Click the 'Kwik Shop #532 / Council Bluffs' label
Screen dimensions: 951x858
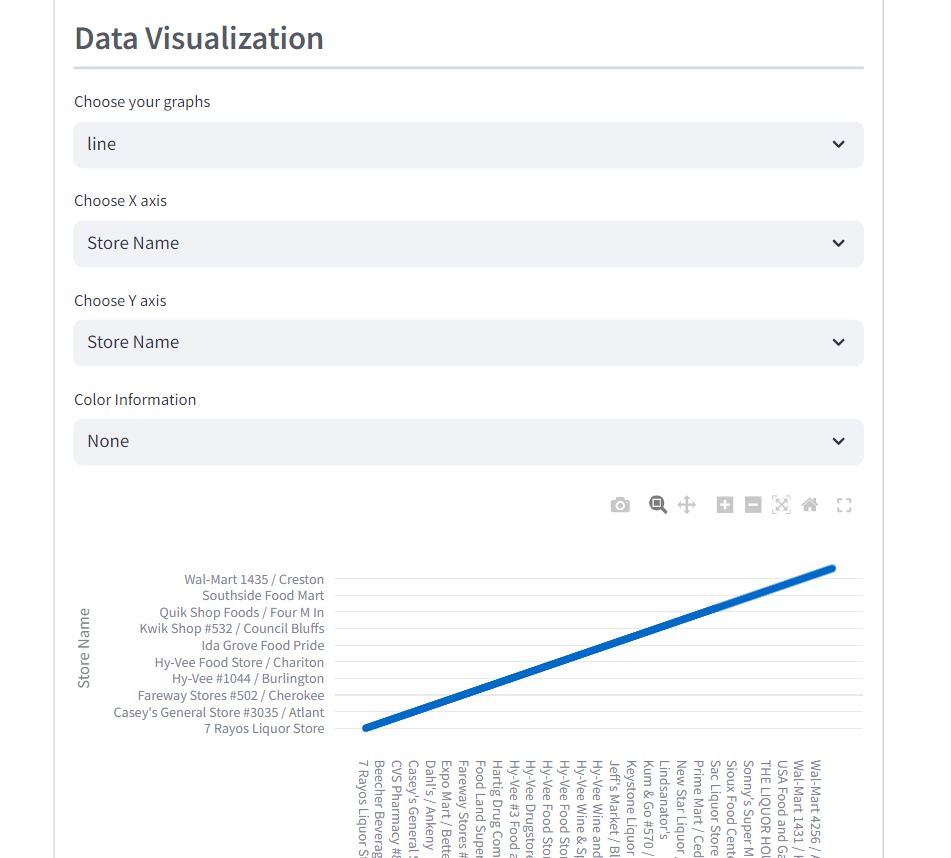tap(232, 629)
